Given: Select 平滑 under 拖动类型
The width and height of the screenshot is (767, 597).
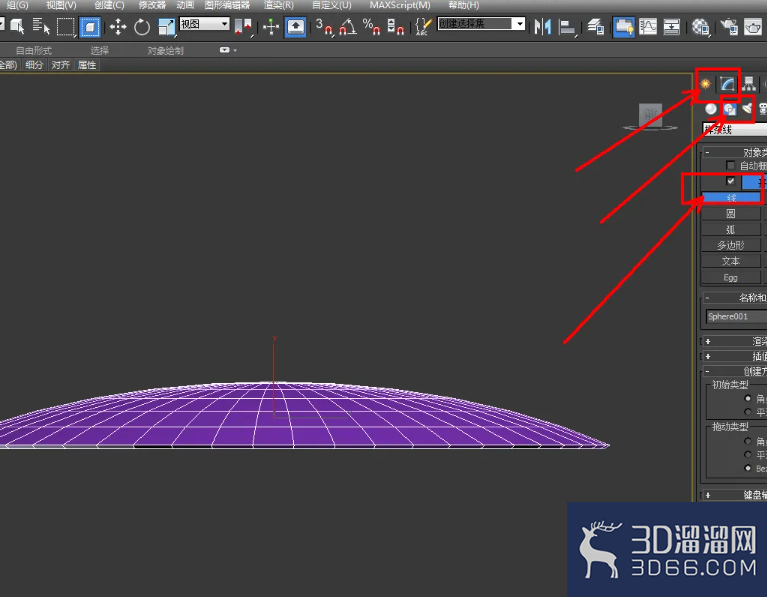Looking at the screenshot, I should (x=747, y=455).
